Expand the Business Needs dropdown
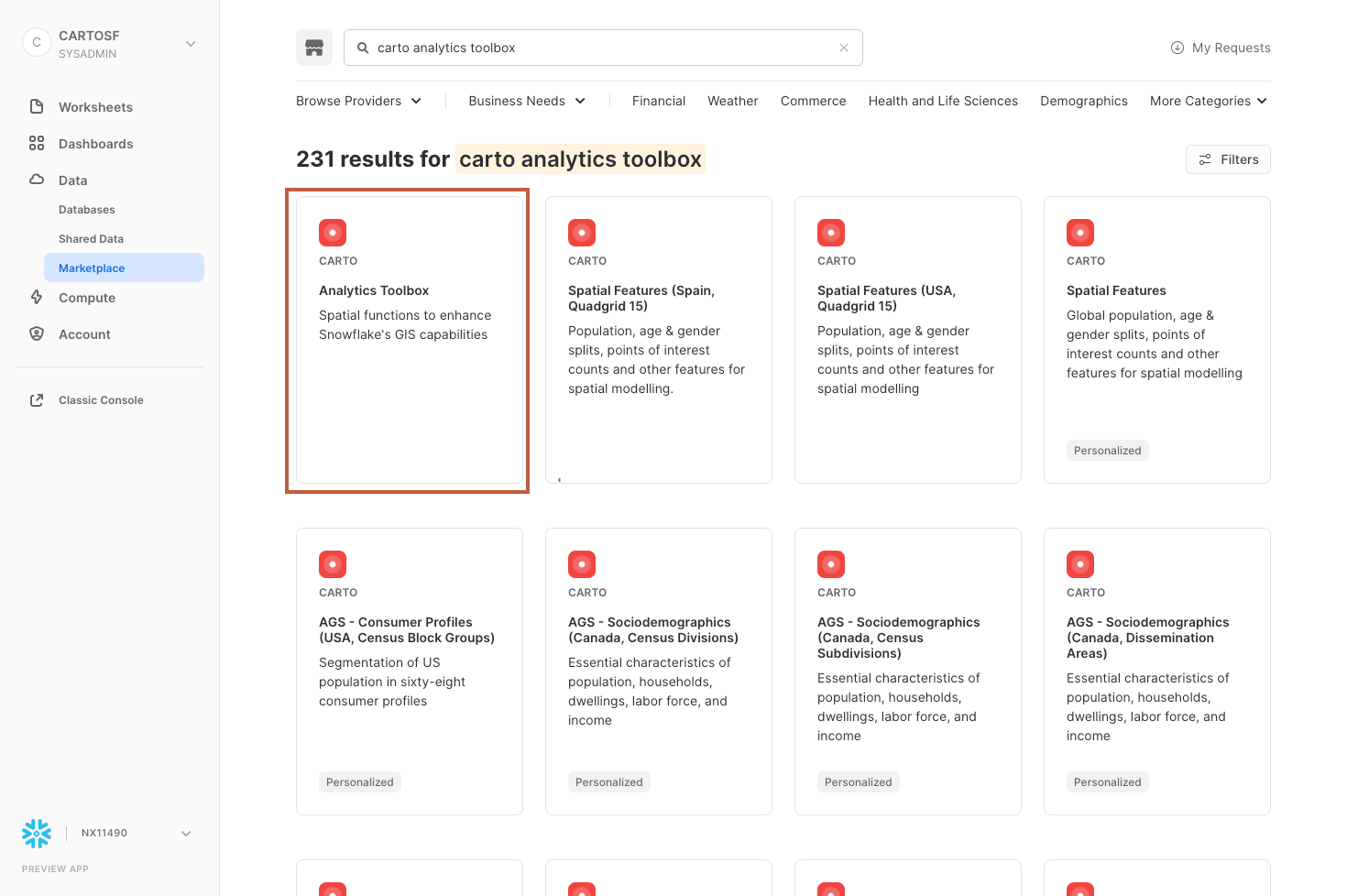The height and width of the screenshot is (896, 1347). pyautogui.click(x=527, y=101)
